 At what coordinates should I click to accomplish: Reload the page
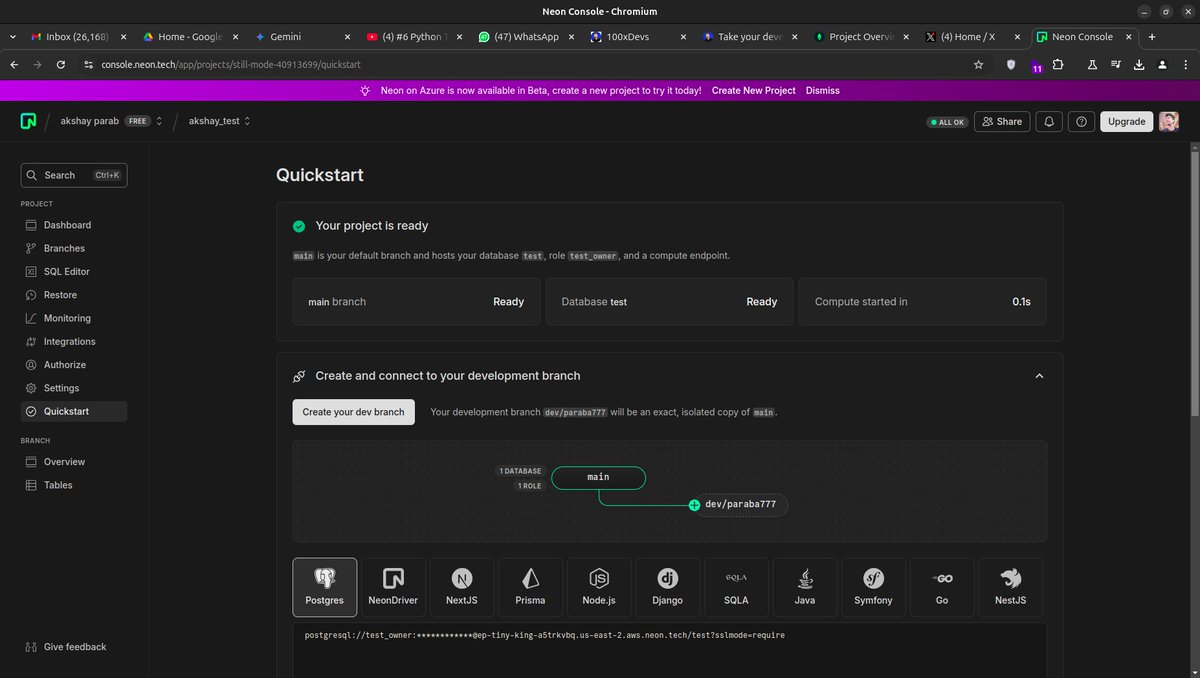pyautogui.click(x=61, y=64)
